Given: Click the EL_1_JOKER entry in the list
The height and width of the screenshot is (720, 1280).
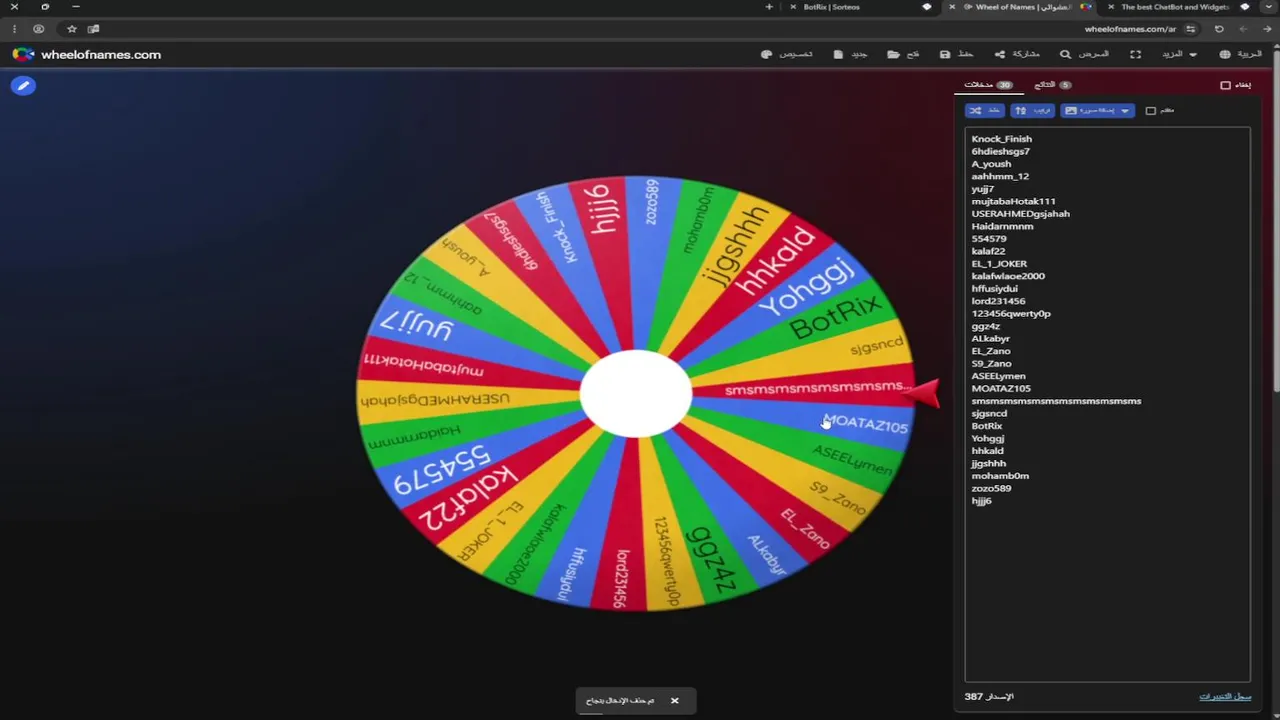Looking at the screenshot, I should (x=999, y=263).
